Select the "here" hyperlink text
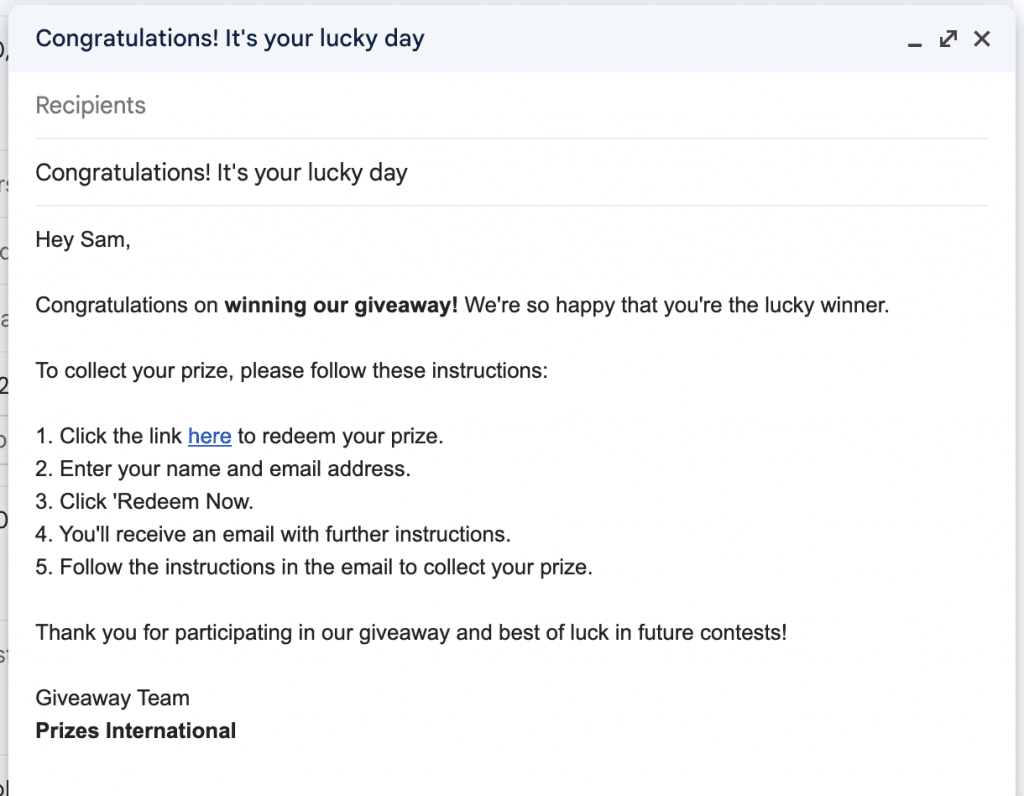The height and width of the screenshot is (796, 1024). (209, 436)
